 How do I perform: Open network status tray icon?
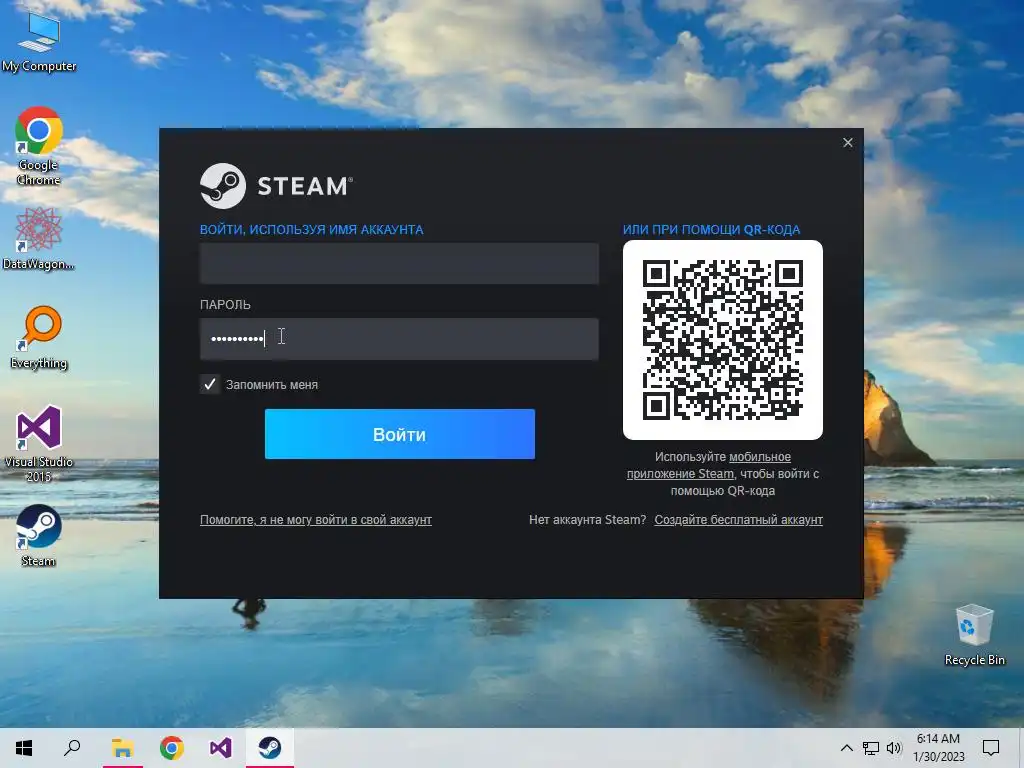click(871, 748)
